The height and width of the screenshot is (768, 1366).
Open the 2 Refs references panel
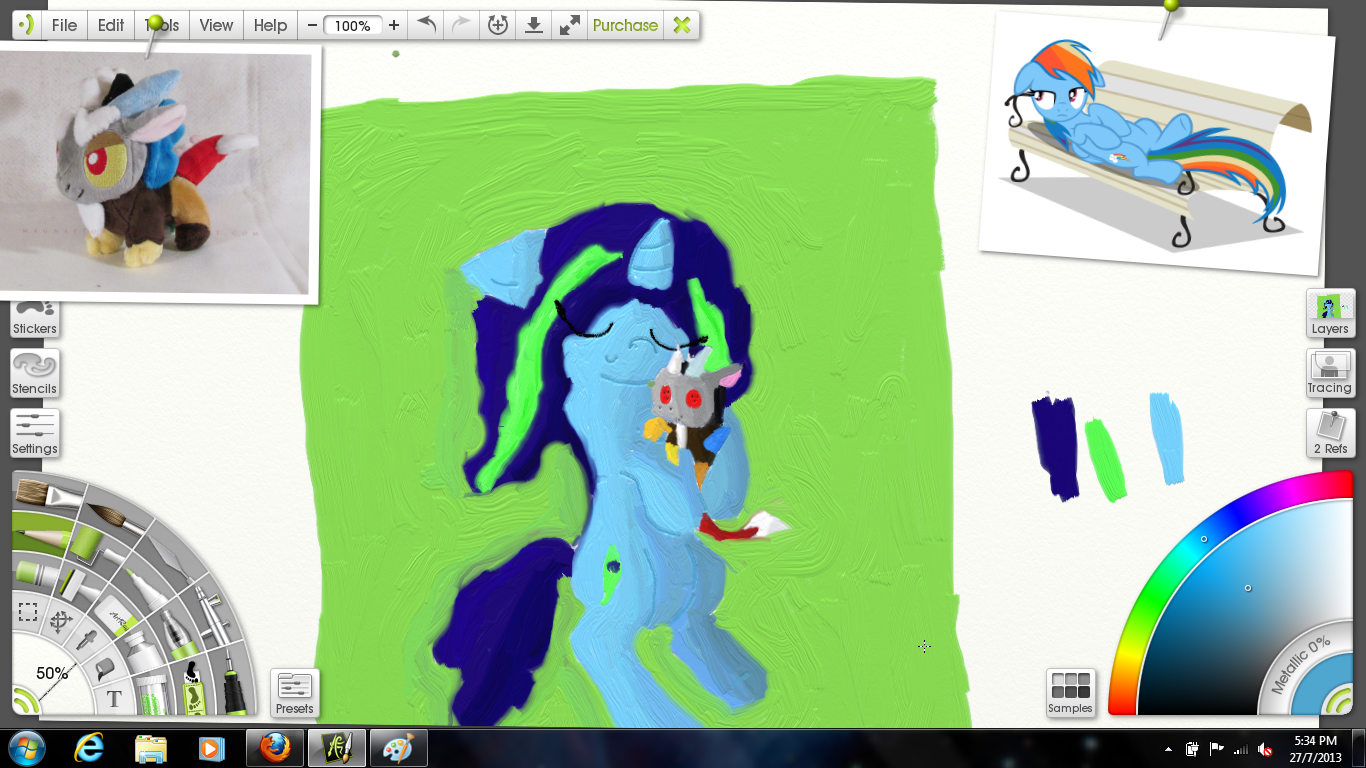click(1330, 433)
